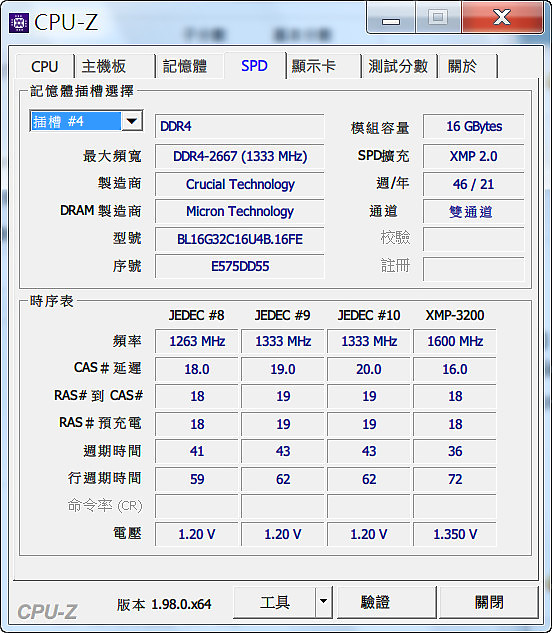Open the 工具 dropdown arrow
The image size is (552, 633).
click(x=323, y=602)
